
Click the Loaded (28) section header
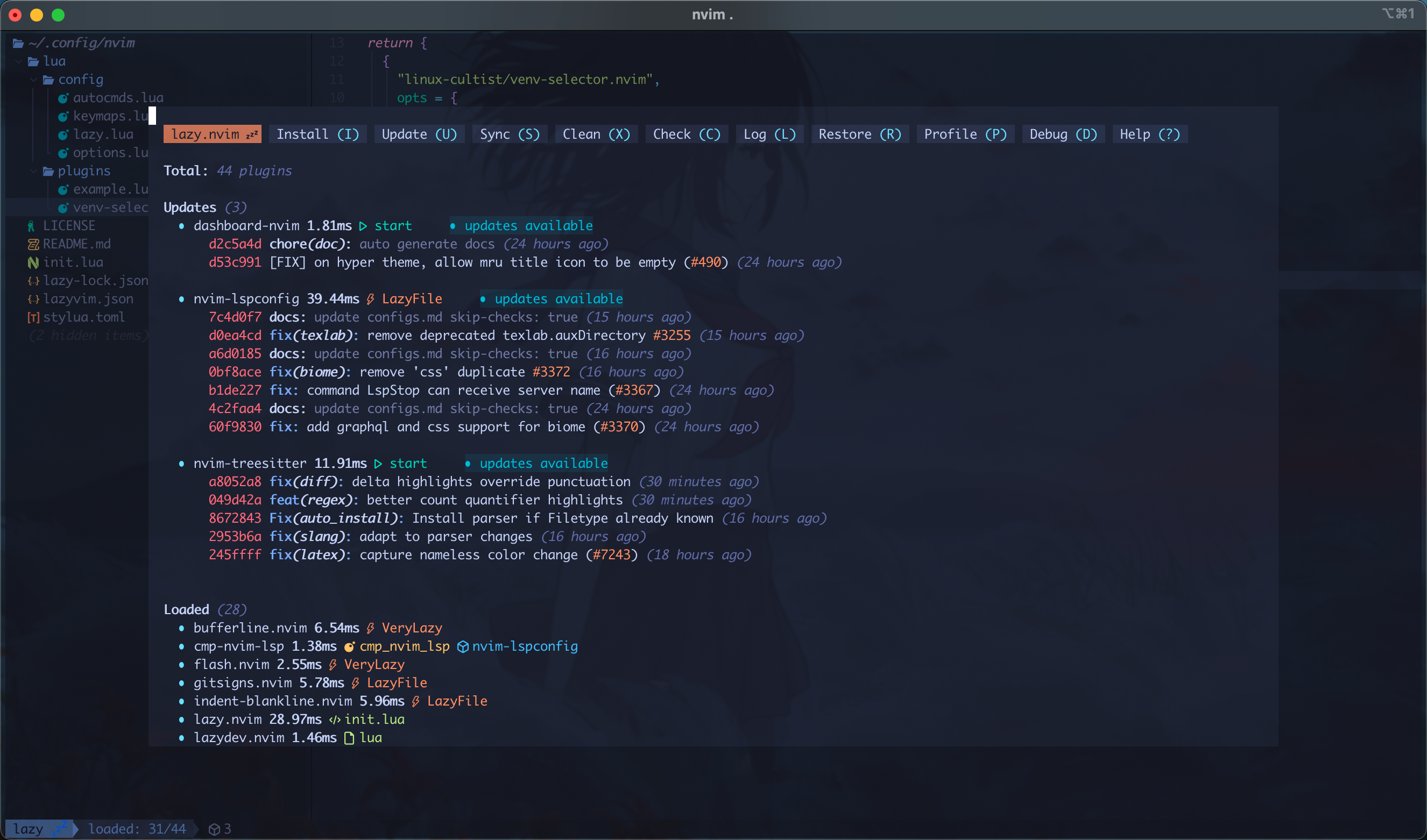tap(205, 610)
